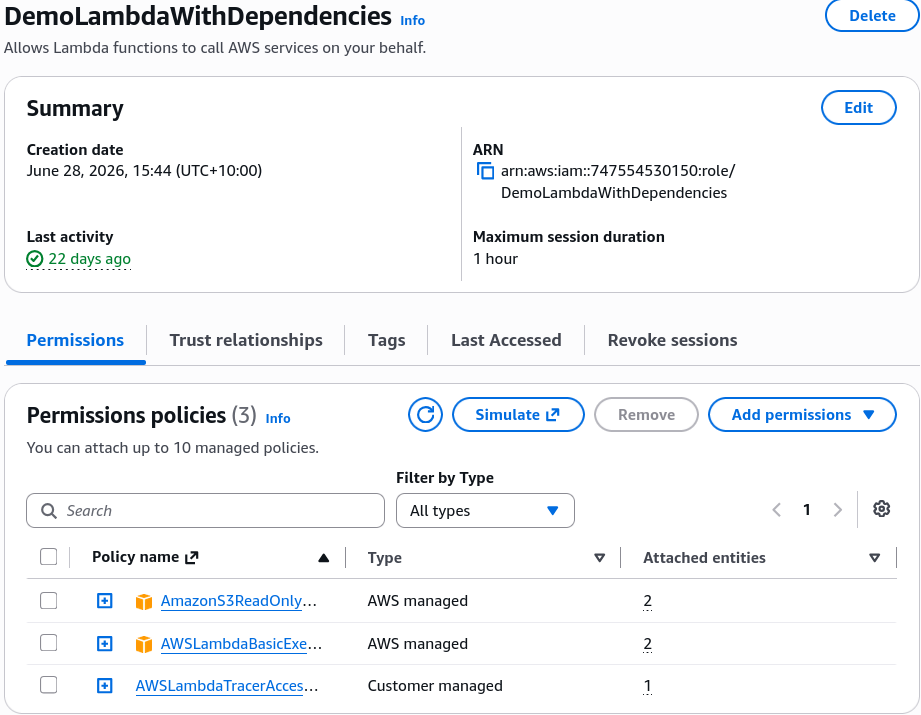Open the Revoke sessions tab
Screen dimensions: 921x715
click(673, 340)
